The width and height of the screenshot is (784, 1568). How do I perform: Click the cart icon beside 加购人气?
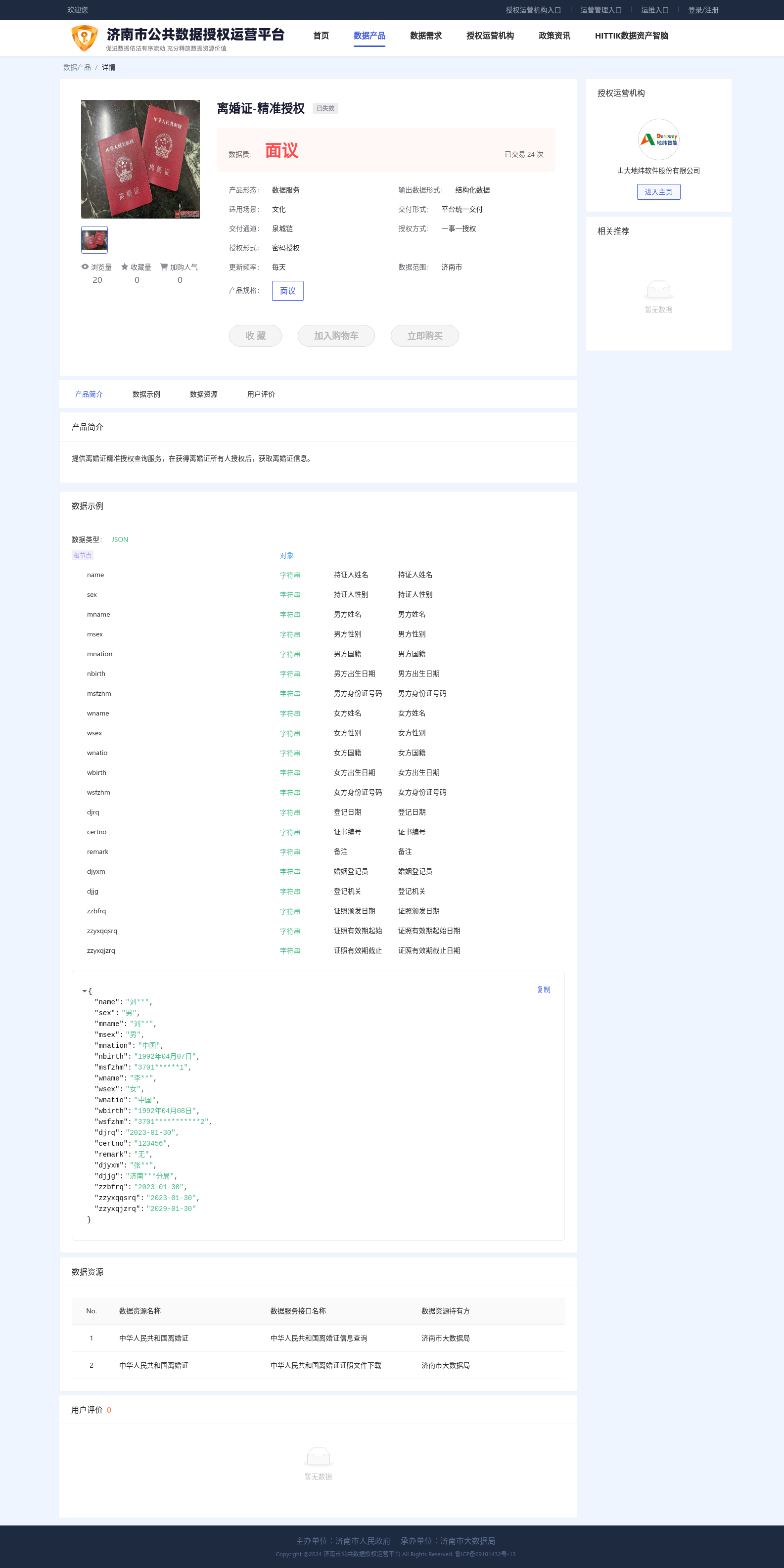164,267
